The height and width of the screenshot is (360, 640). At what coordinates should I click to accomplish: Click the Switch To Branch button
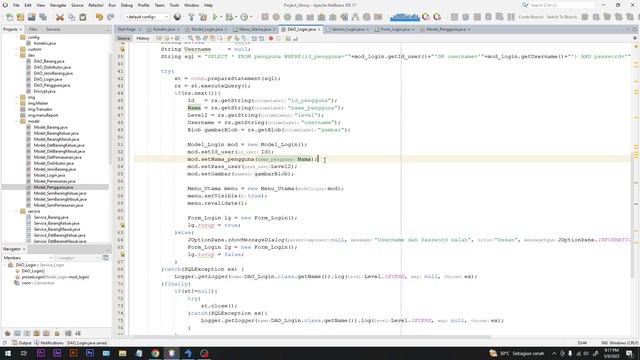click(562, 17)
